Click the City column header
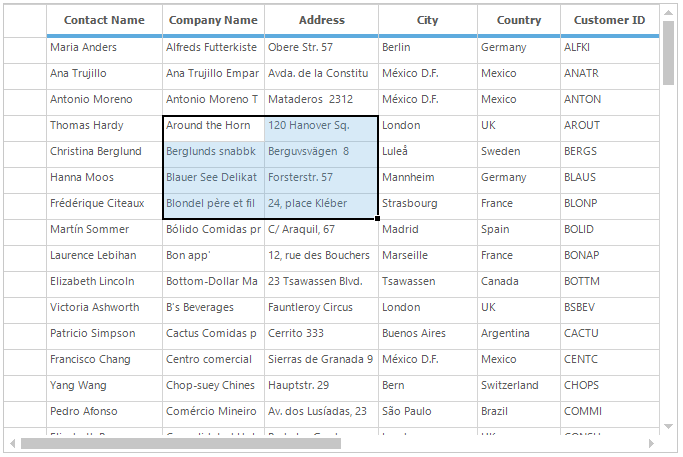This screenshot has height=457, width=683. point(427,20)
